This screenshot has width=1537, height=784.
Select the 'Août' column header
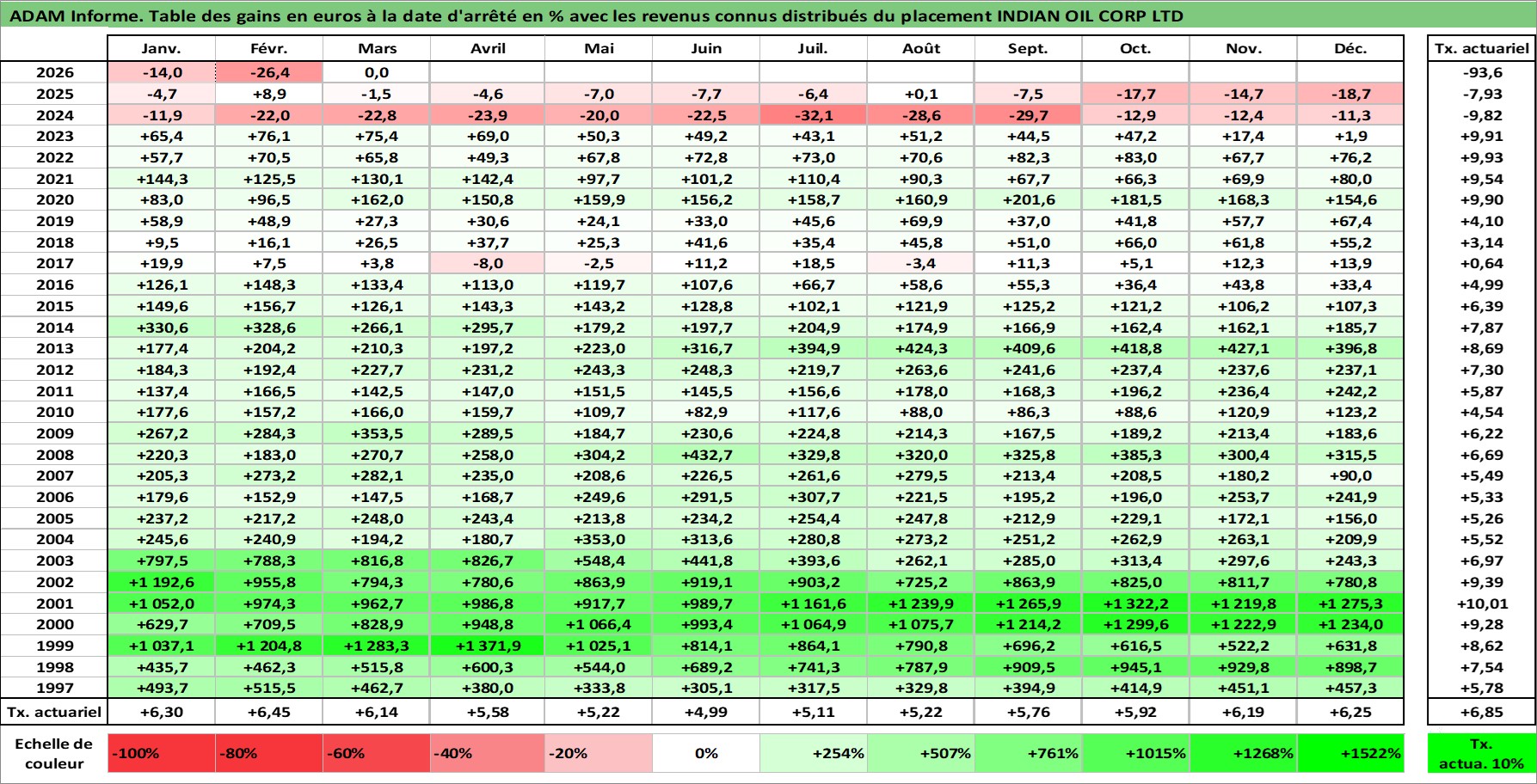click(921, 49)
